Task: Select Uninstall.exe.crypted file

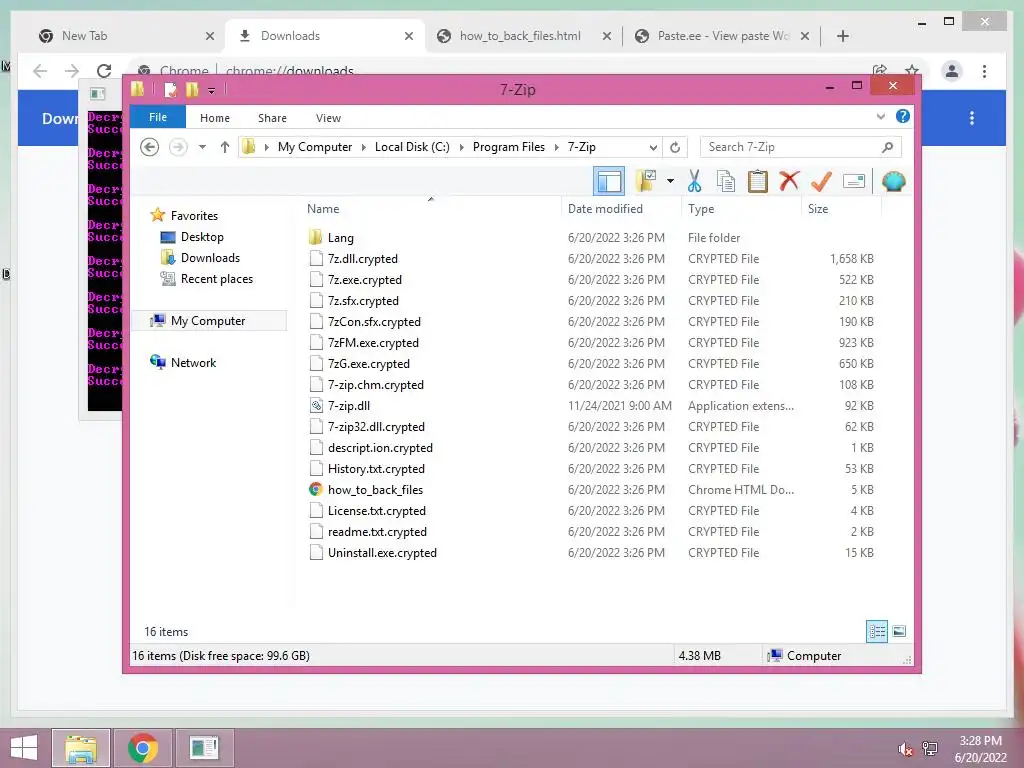Action: point(382,552)
